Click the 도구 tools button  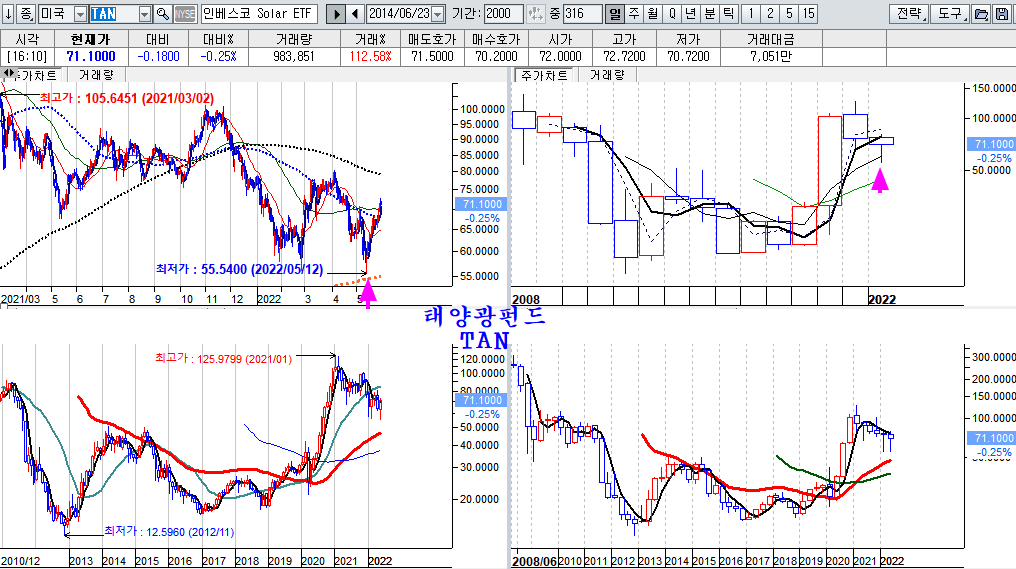click(947, 14)
